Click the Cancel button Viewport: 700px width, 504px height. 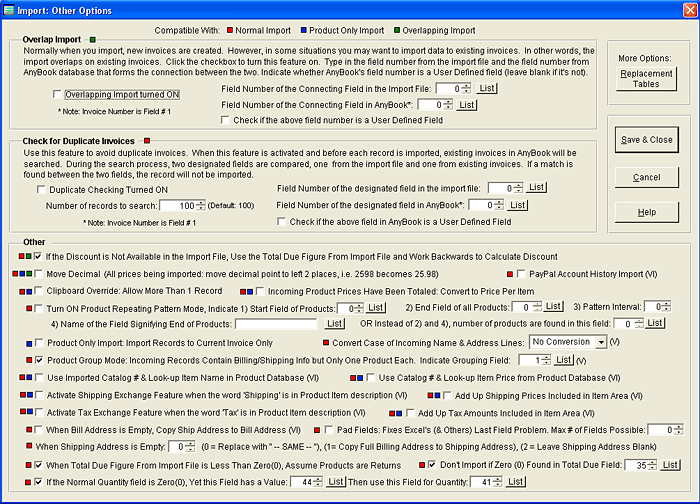coord(646,176)
